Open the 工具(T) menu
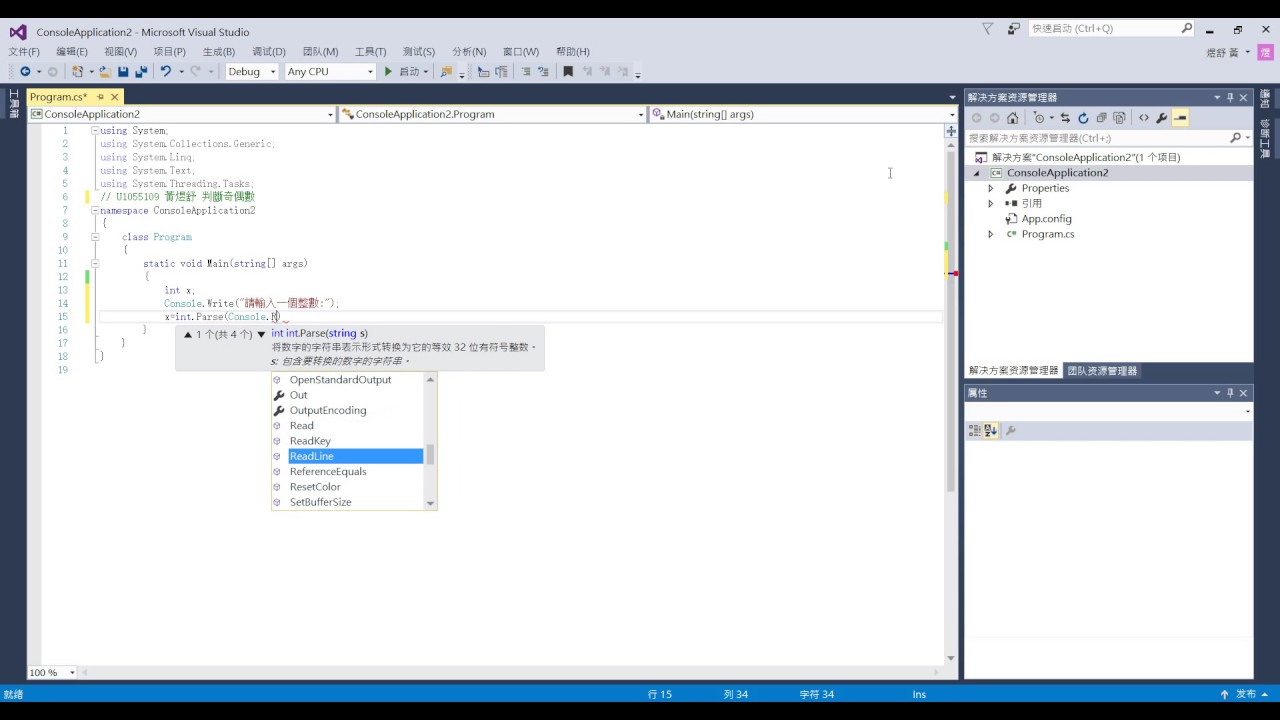Viewport: 1280px width, 720px height. pos(370,52)
